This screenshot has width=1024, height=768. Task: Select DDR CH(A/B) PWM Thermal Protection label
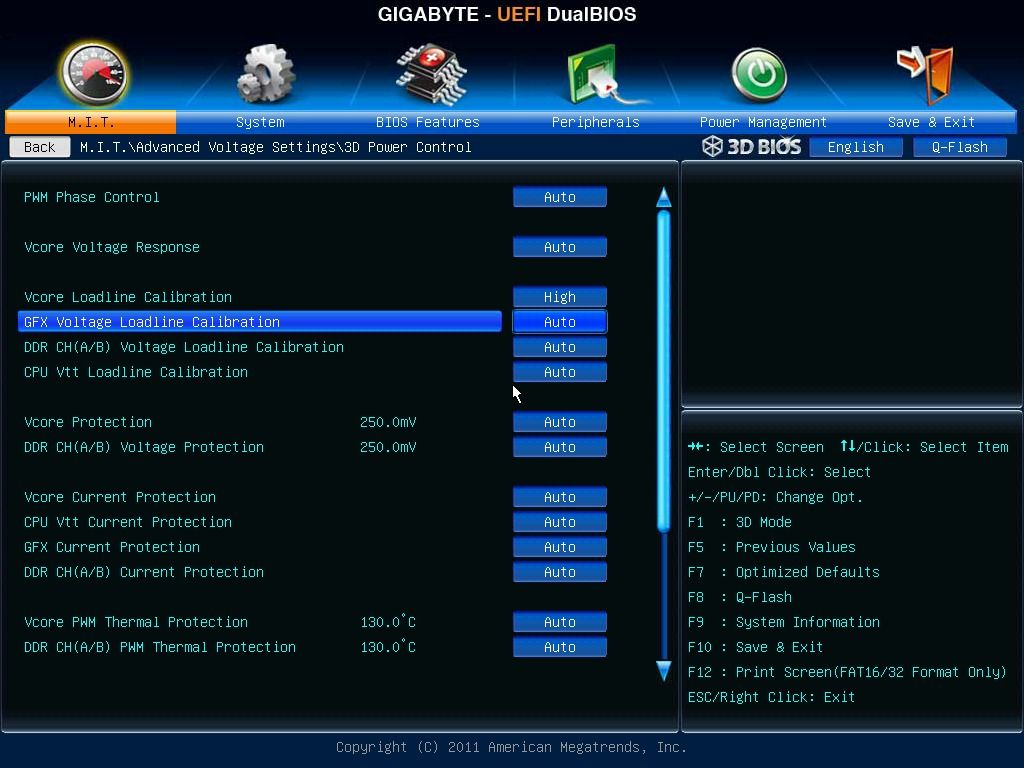click(x=160, y=647)
